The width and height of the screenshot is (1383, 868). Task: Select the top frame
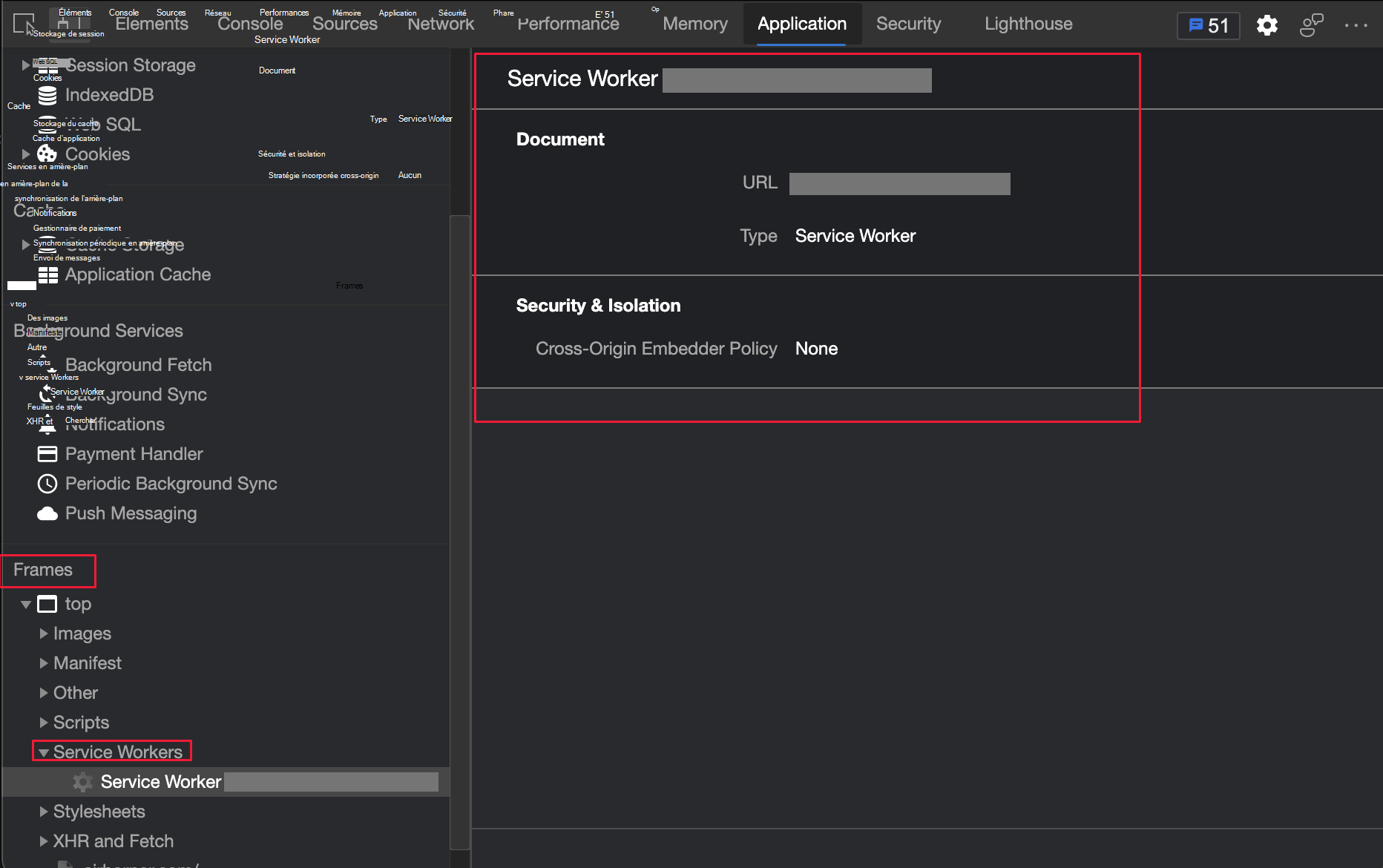tap(78, 604)
